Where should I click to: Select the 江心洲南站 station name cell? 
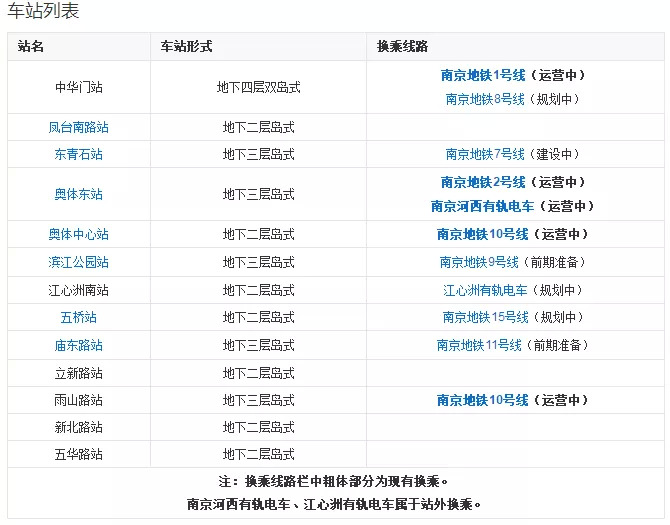tap(79, 290)
